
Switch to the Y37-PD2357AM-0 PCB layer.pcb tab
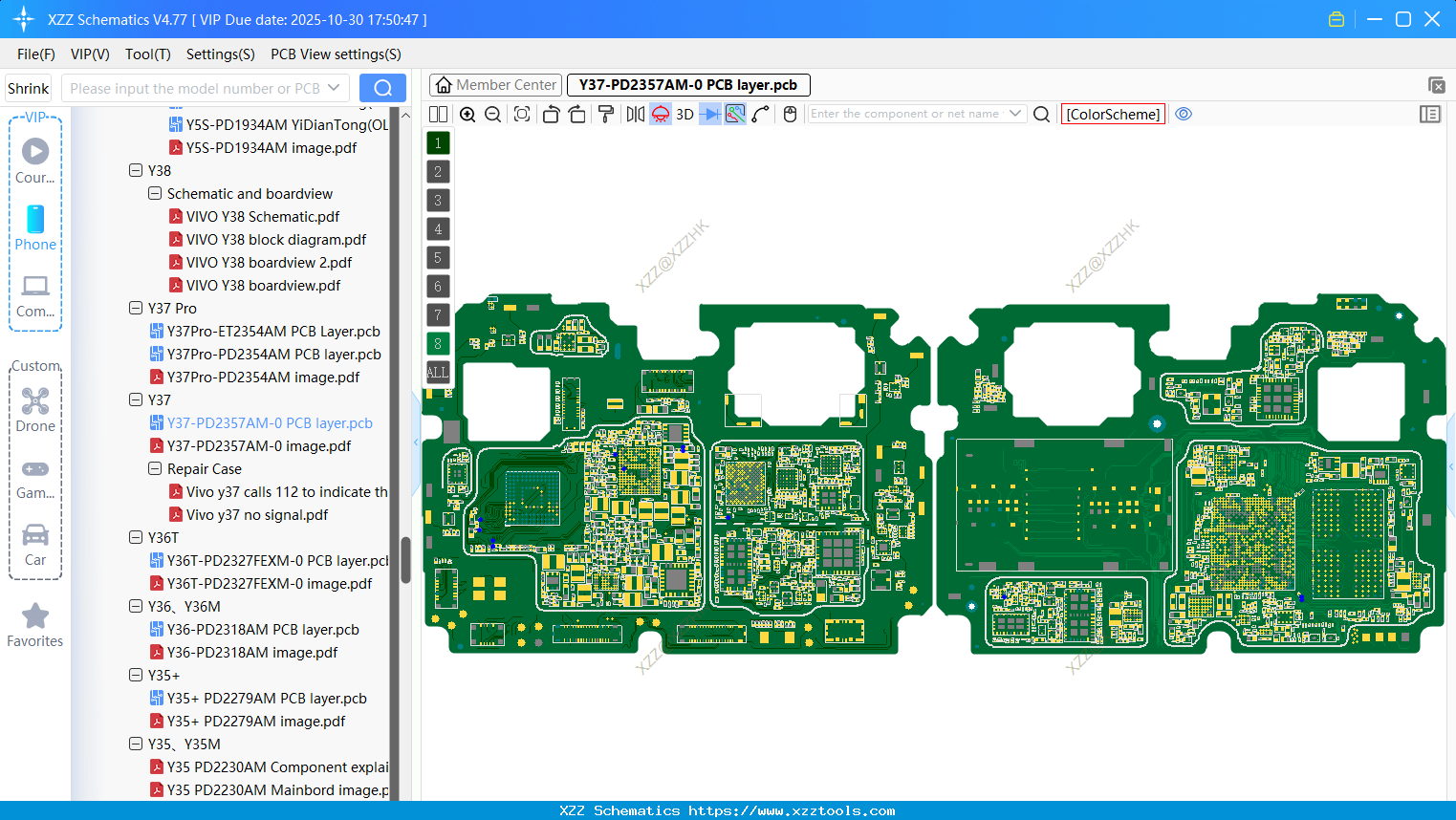tap(687, 84)
